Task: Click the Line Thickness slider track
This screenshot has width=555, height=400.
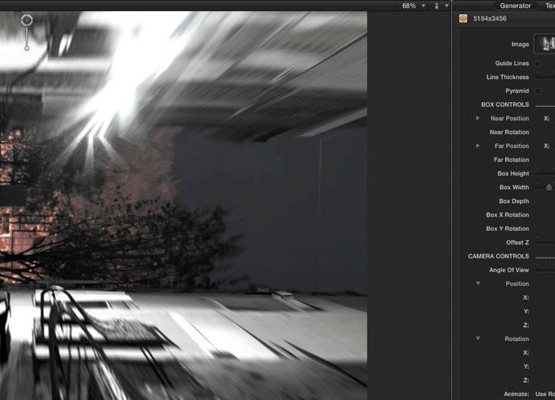Action: tap(545, 77)
